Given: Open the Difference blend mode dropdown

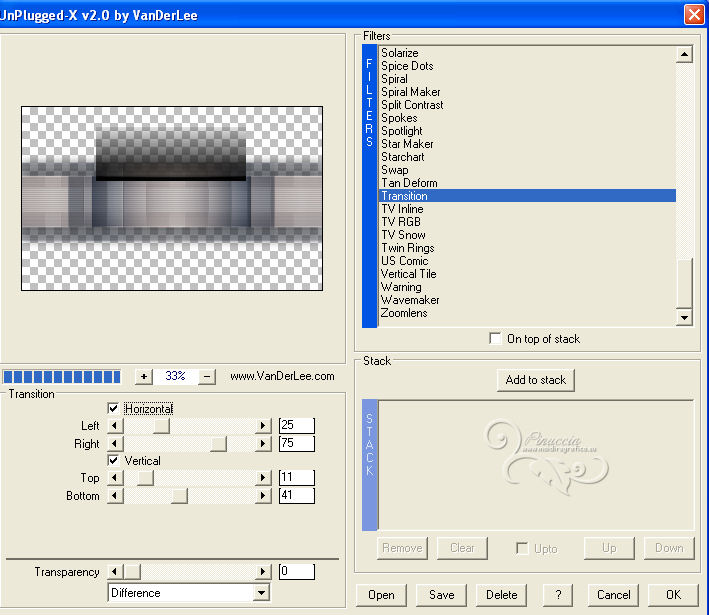Looking at the screenshot, I should pyautogui.click(x=262, y=593).
